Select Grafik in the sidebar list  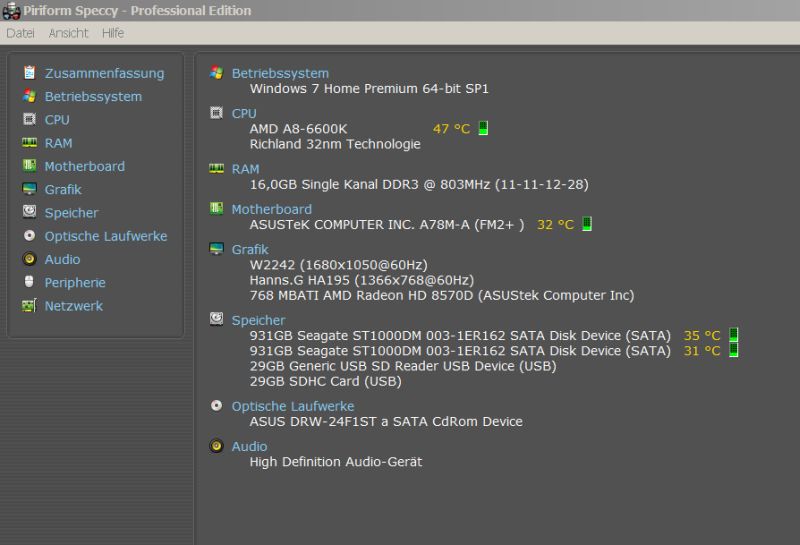(x=63, y=189)
